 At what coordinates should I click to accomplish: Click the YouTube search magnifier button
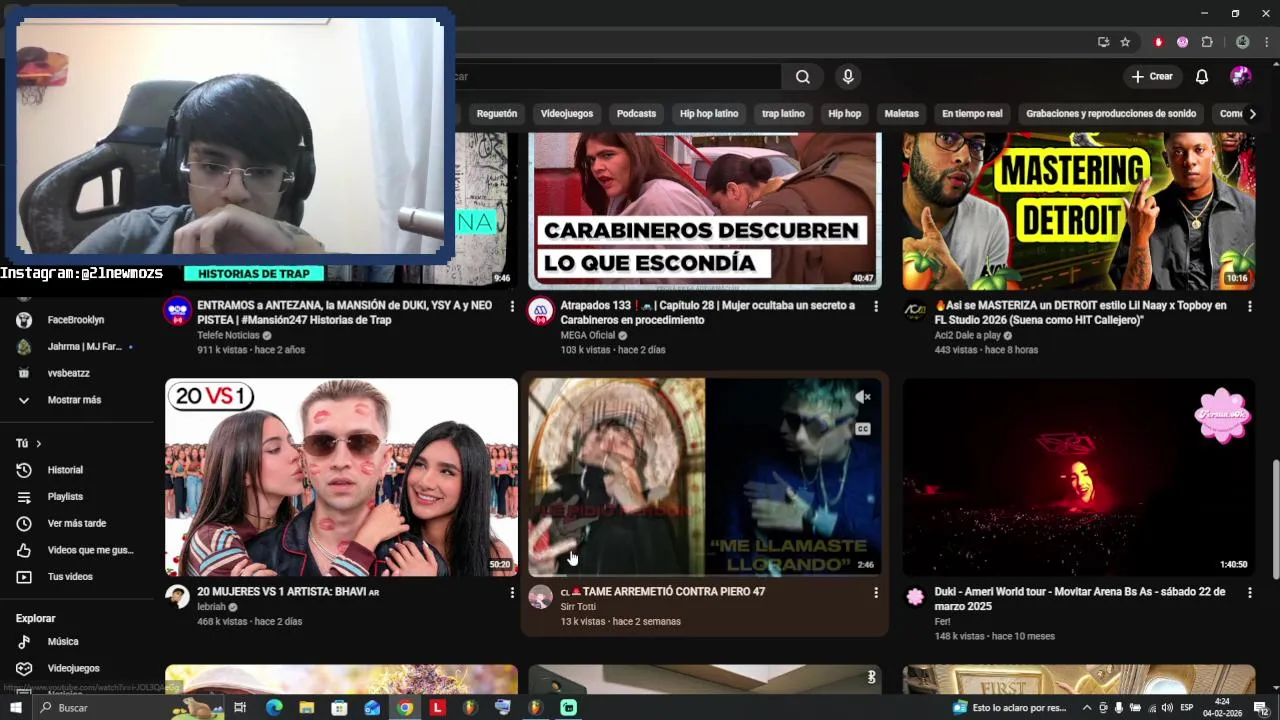[x=802, y=77]
